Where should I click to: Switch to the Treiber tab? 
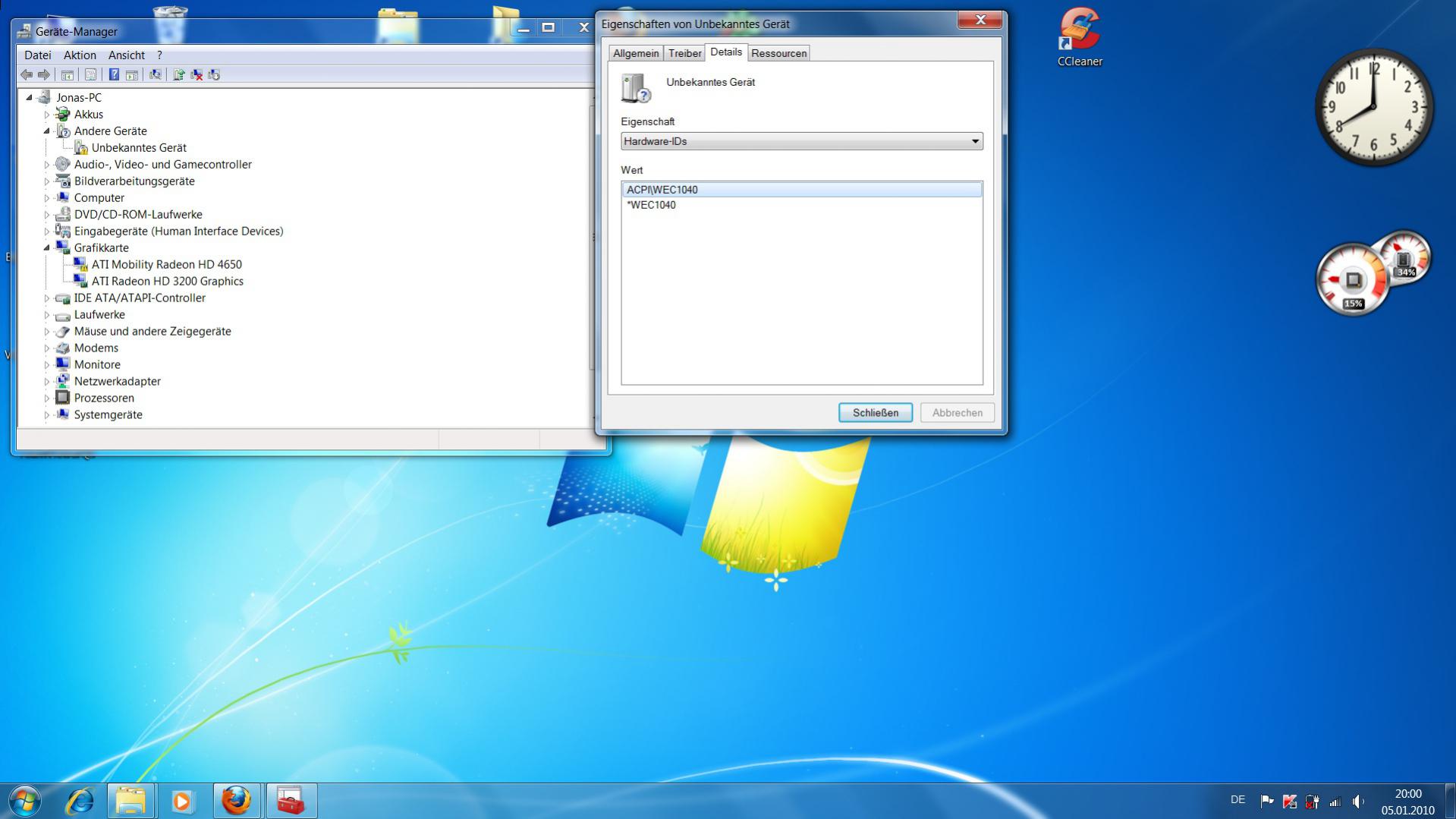(x=684, y=53)
